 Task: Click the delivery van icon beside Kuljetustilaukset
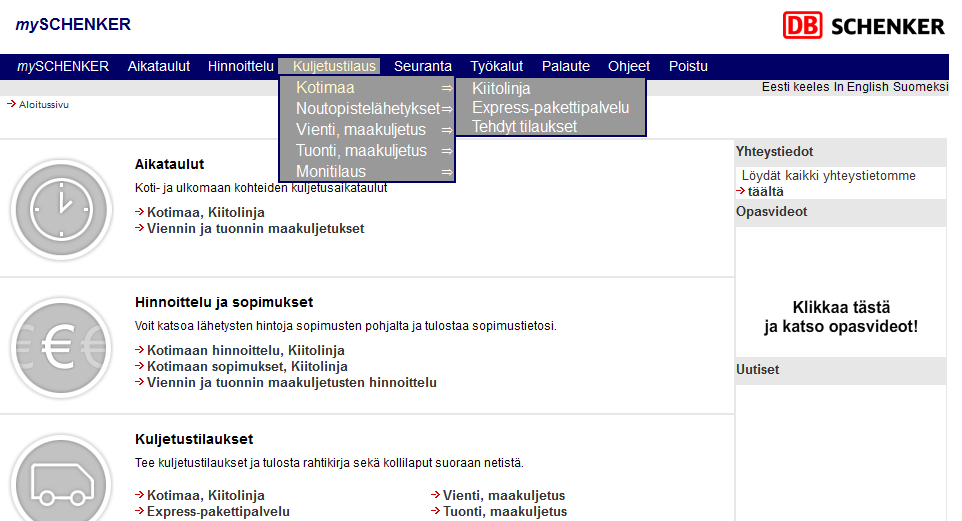coord(61,479)
